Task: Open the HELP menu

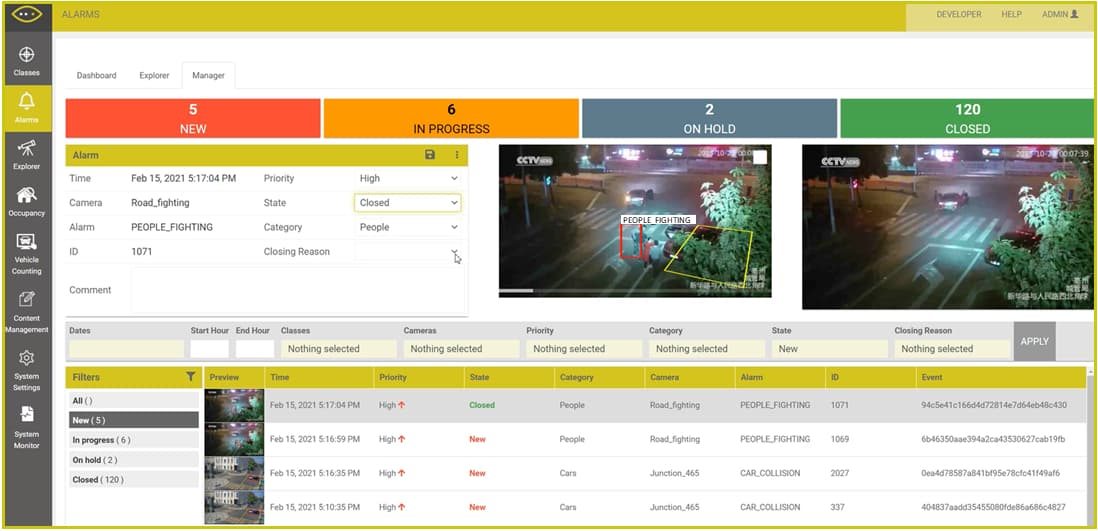Action: [1011, 14]
